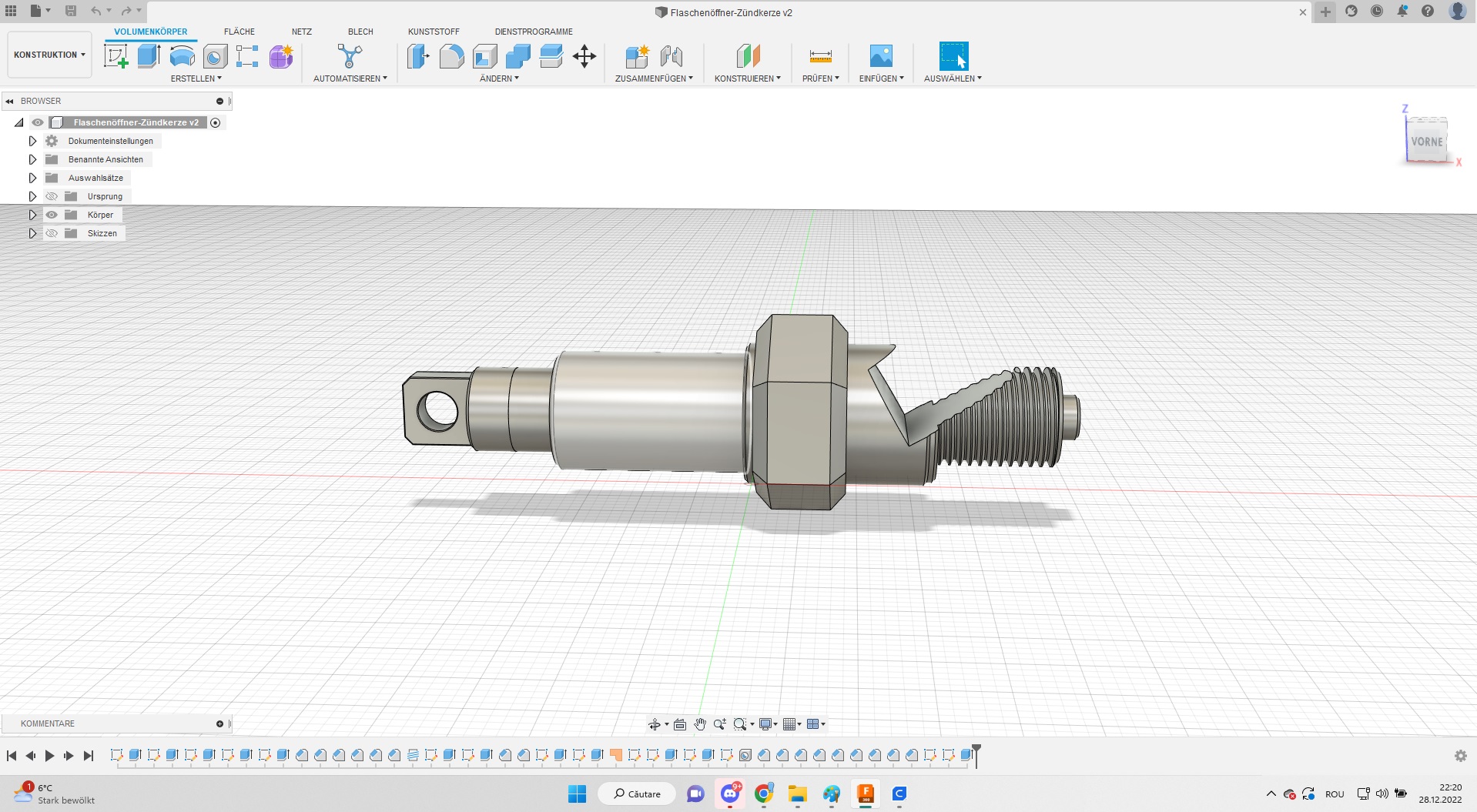Click the Windows Start button
The image size is (1477, 812).
[577, 794]
